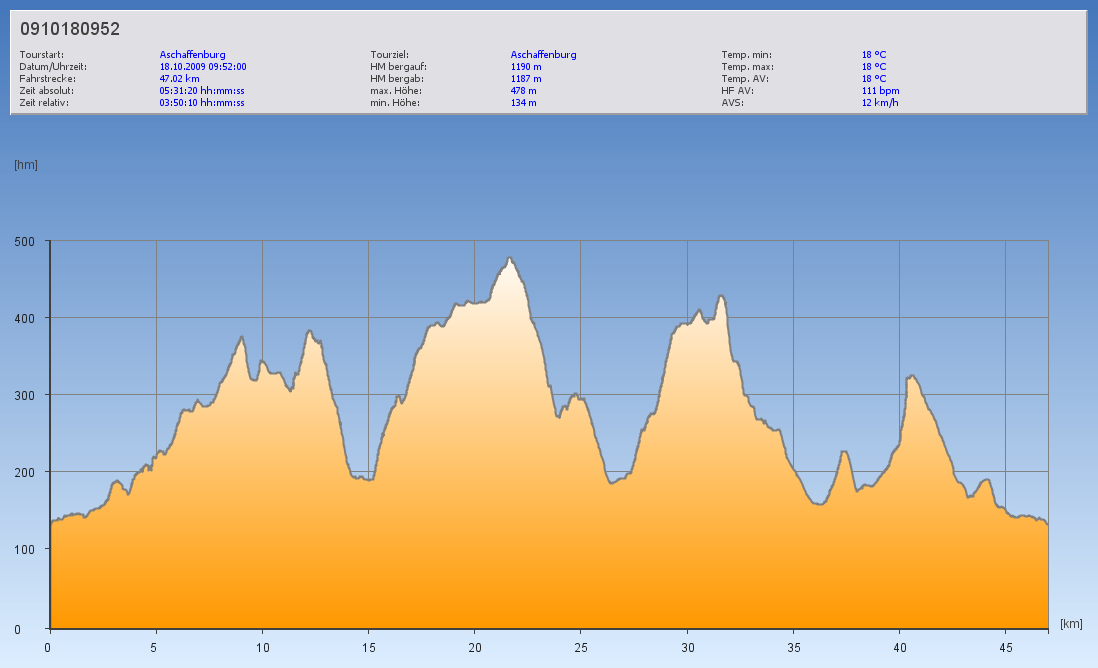Click the [km] horizontal axis unit label
This screenshot has width=1098, height=668.
click(x=1071, y=624)
